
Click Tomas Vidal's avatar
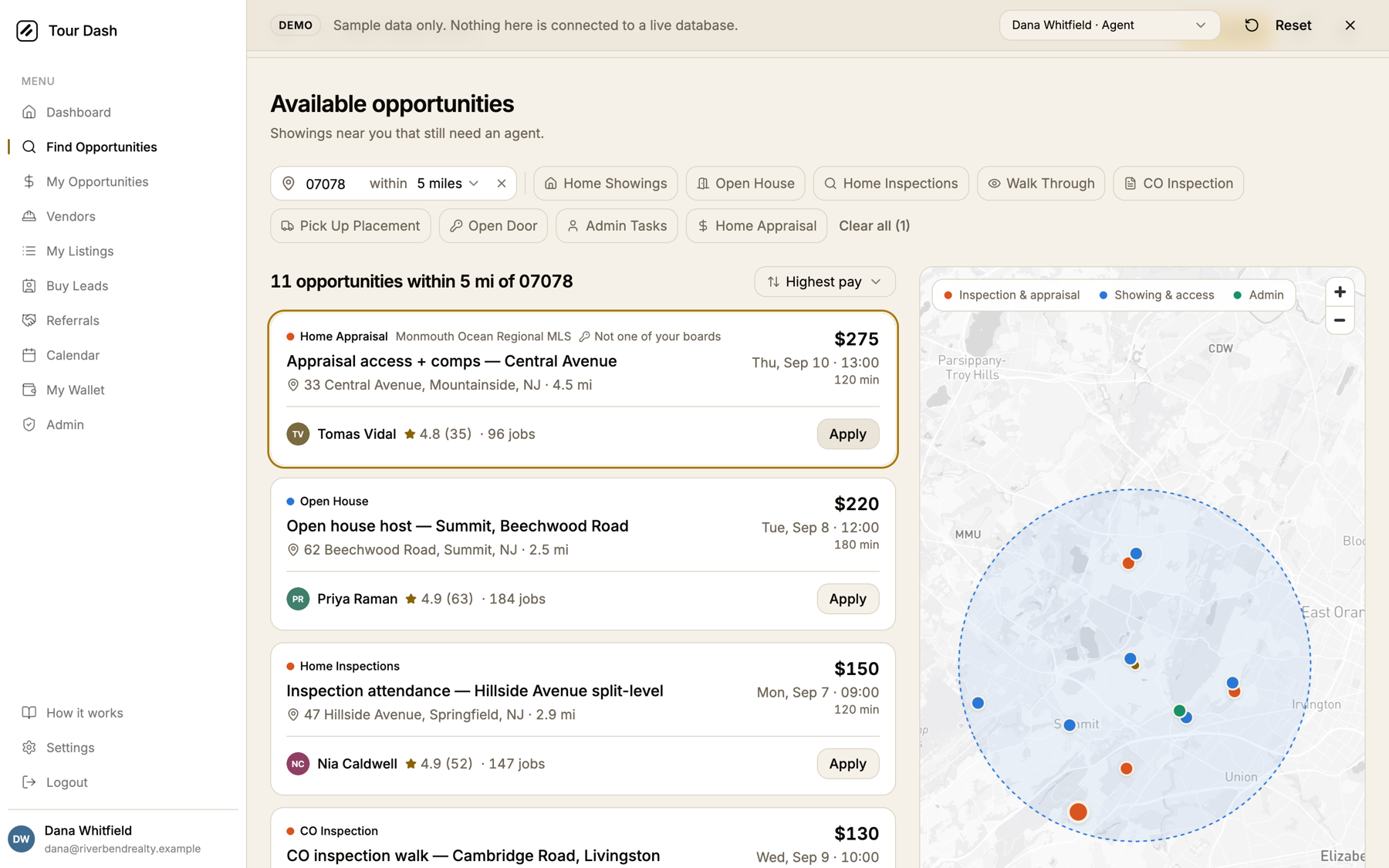(x=298, y=434)
